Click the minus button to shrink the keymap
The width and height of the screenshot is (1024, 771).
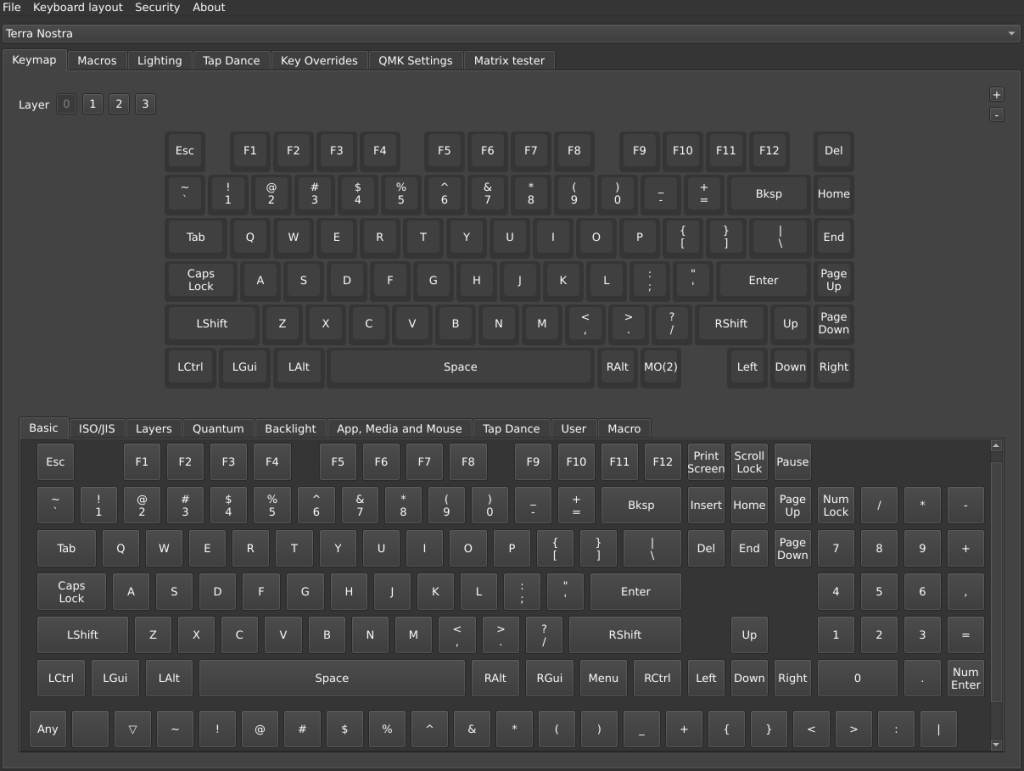(996, 114)
